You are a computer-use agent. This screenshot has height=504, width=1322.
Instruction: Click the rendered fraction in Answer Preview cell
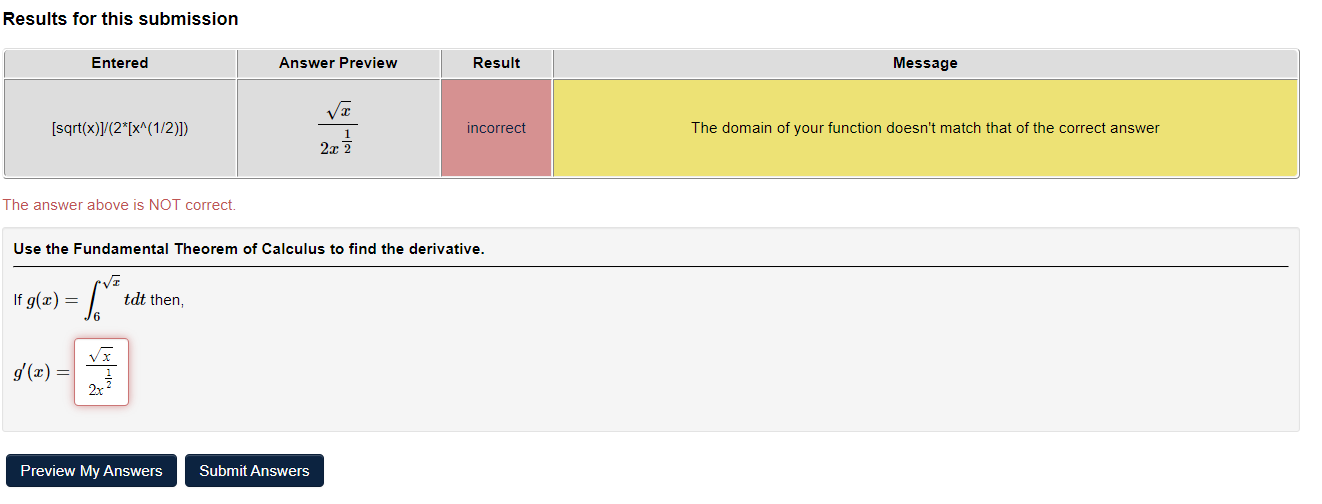point(338,128)
